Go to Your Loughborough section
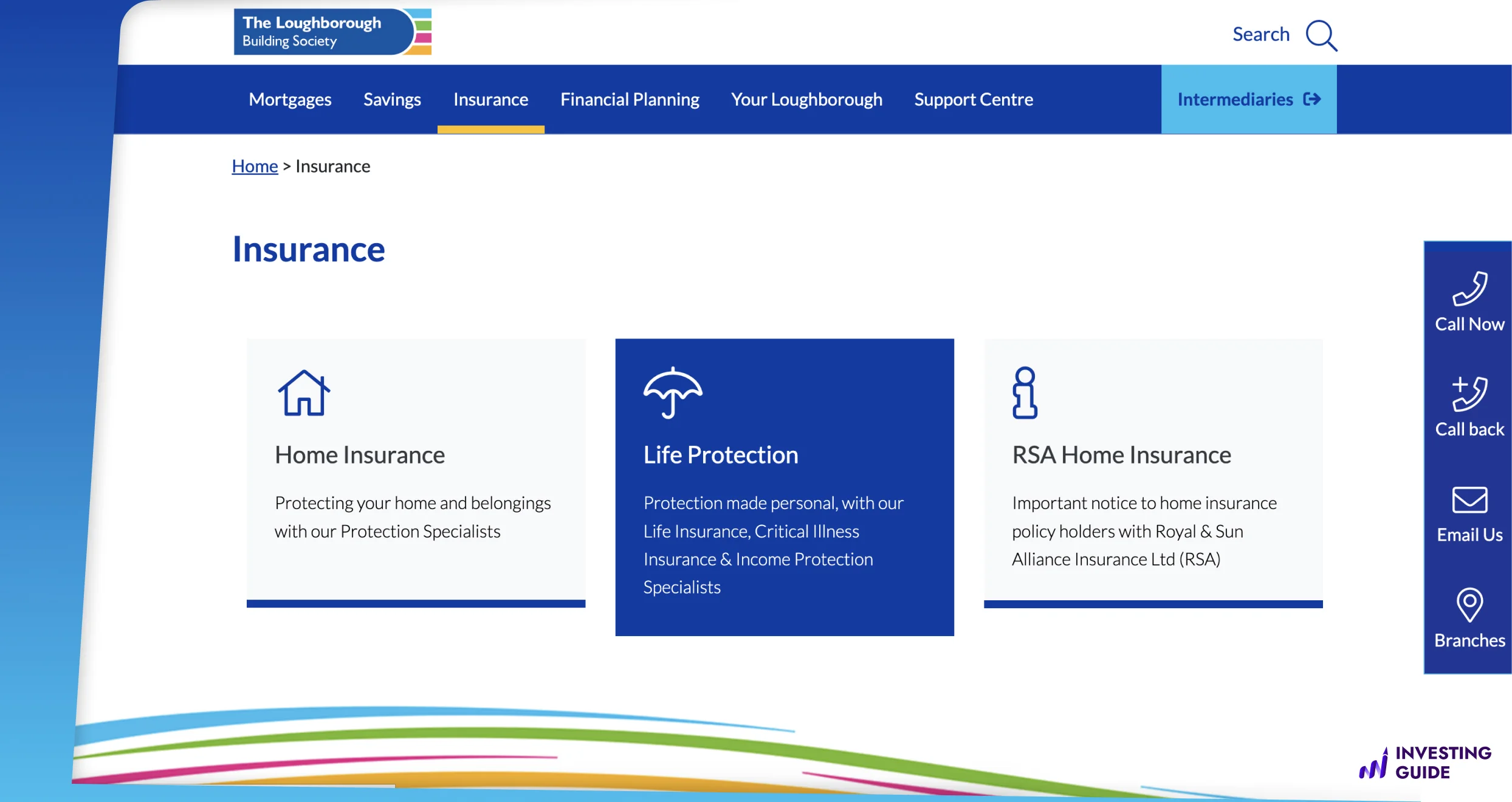1512x802 pixels. 806,99
